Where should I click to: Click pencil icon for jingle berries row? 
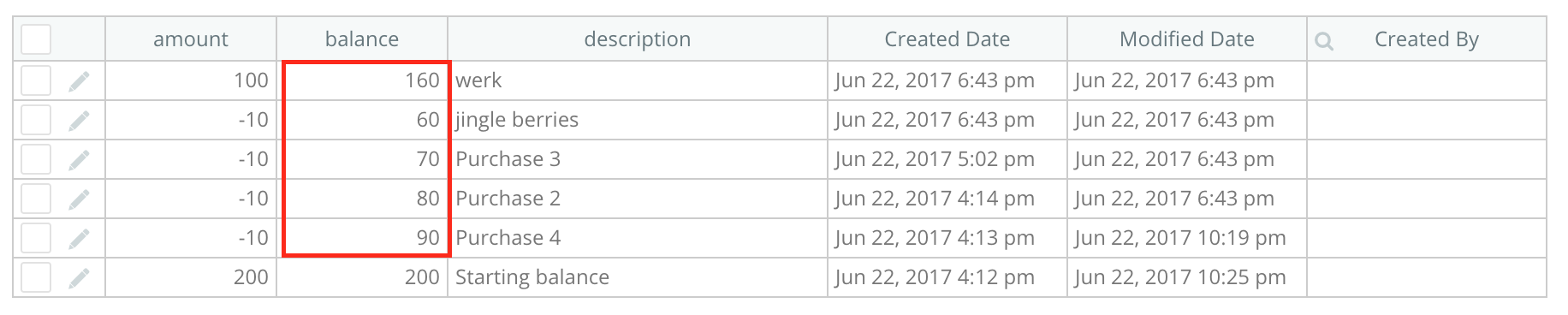[79, 121]
